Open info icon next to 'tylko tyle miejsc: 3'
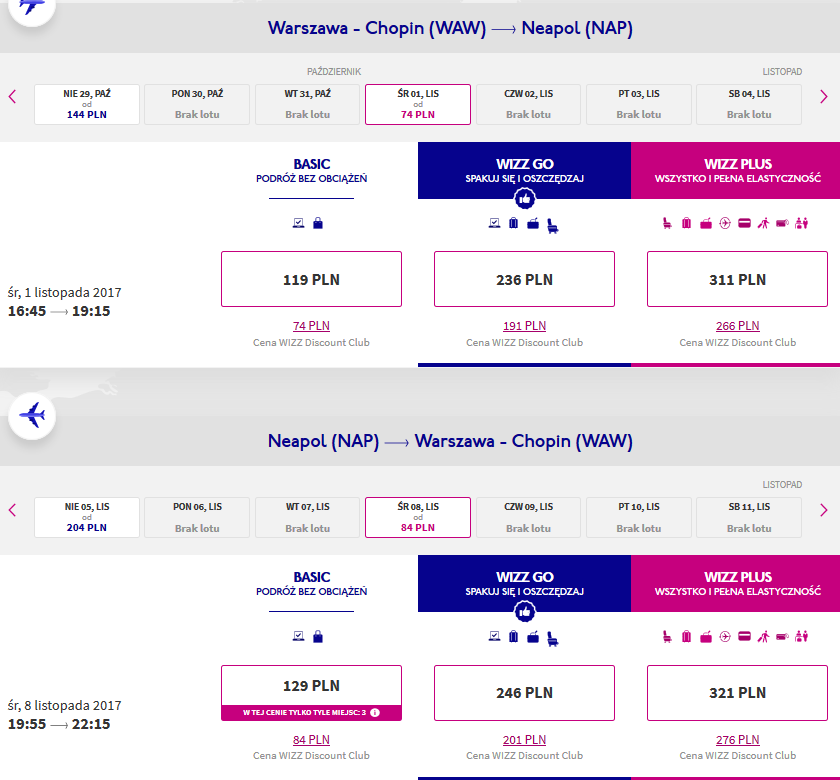Viewport: 840px width, 780px height. (x=375, y=712)
